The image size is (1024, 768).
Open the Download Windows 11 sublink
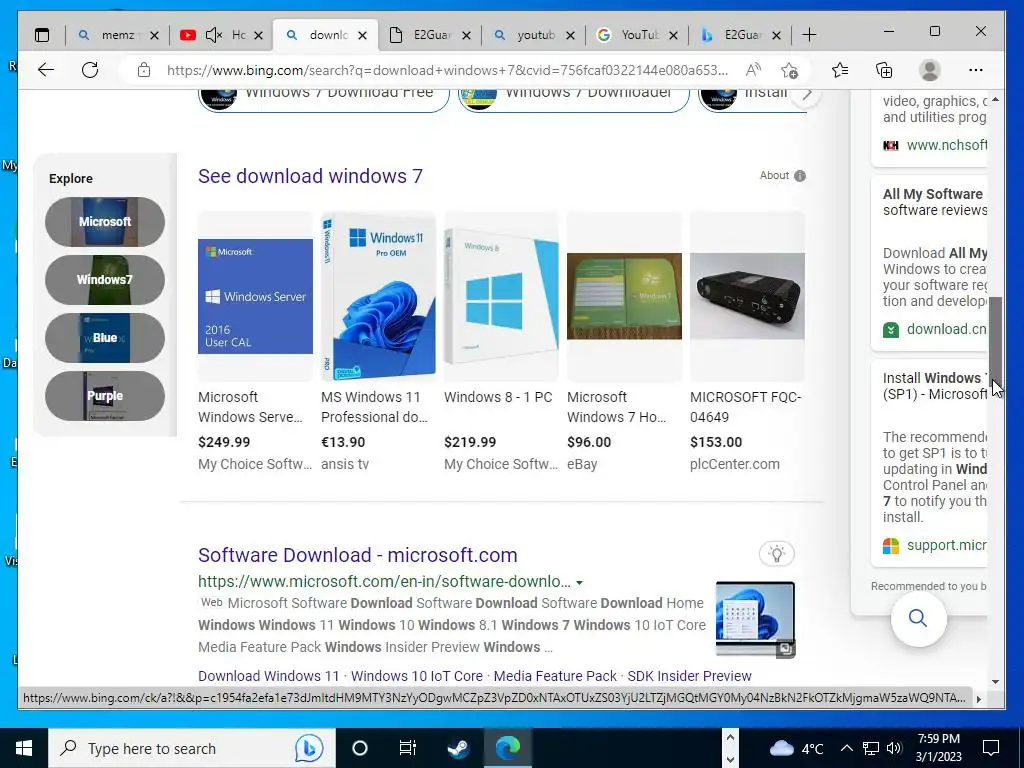pos(268,676)
